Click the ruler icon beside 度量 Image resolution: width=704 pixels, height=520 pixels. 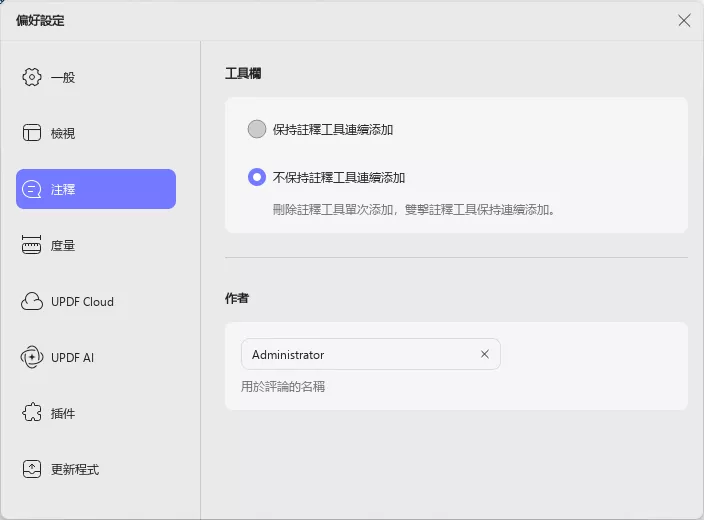tap(31, 245)
